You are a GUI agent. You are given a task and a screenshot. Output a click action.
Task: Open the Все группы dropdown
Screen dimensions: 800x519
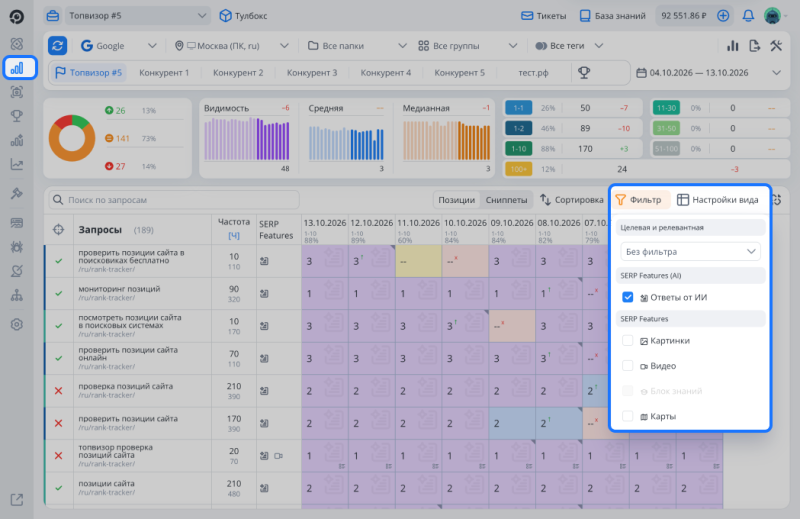467,45
